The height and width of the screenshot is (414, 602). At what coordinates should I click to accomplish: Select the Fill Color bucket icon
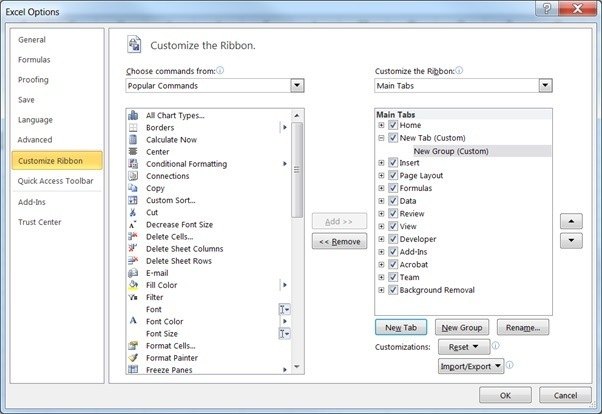tap(133, 285)
